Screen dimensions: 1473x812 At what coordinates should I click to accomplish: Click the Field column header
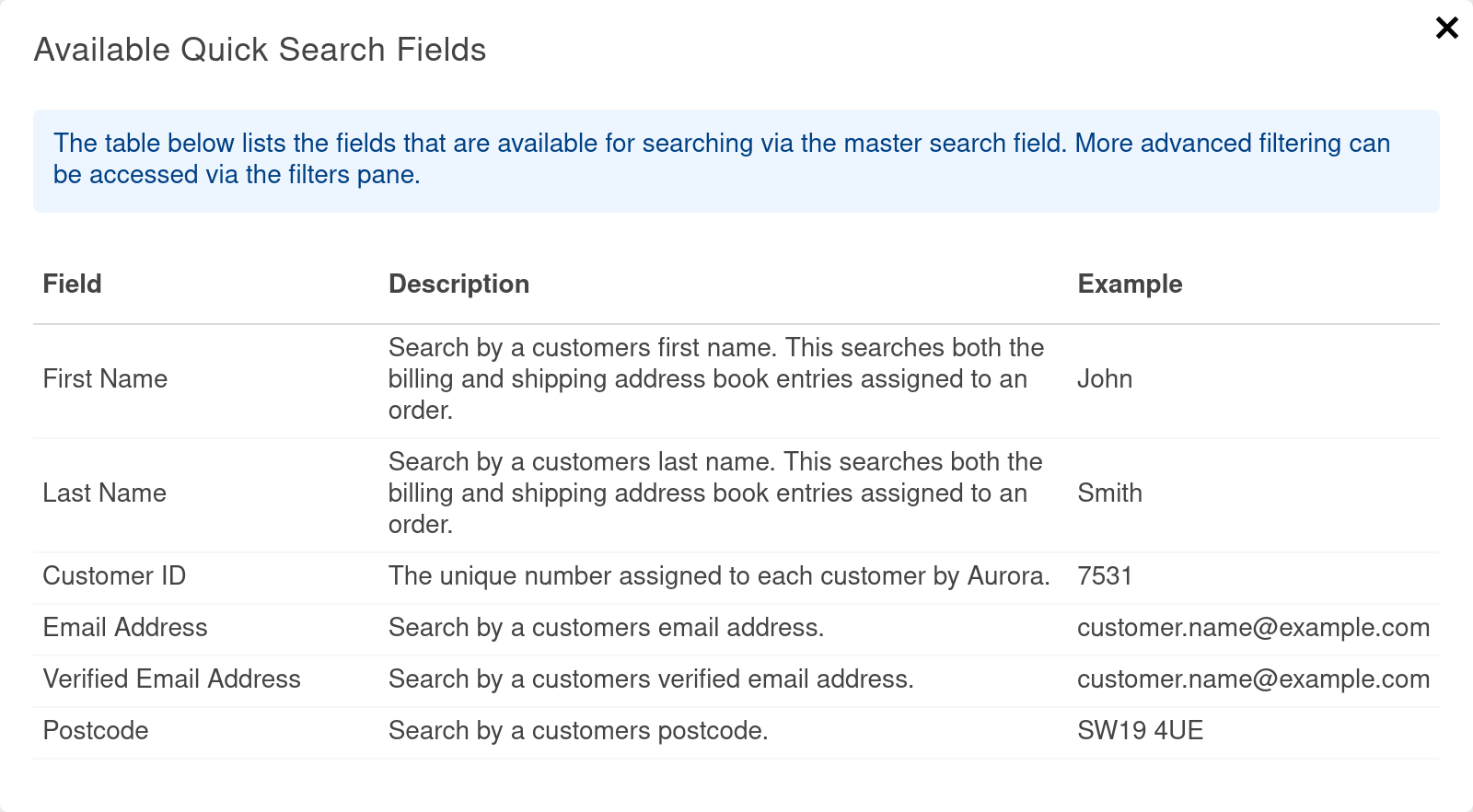(x=72, y=284)
